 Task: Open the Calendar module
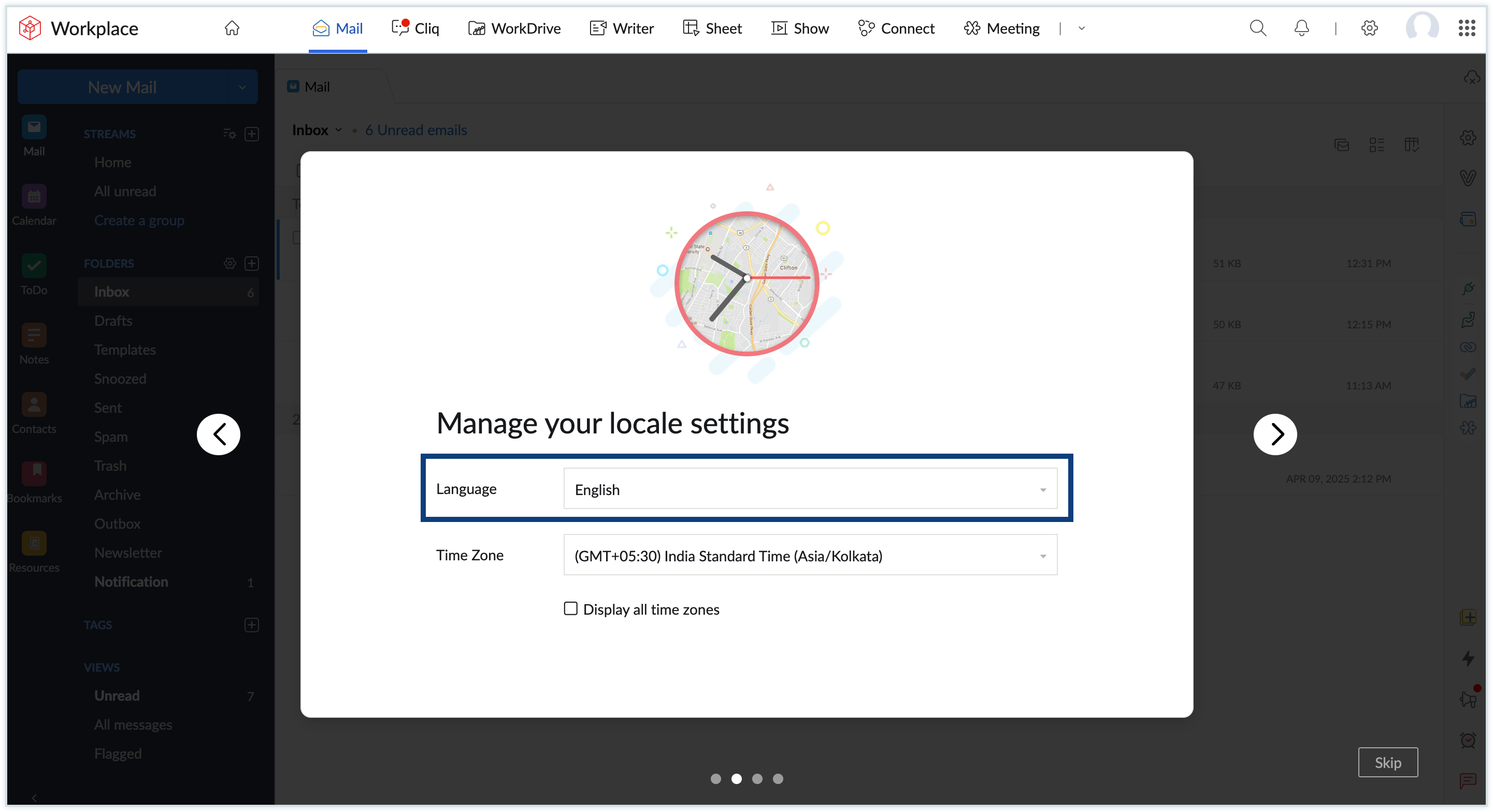point(34,205)
